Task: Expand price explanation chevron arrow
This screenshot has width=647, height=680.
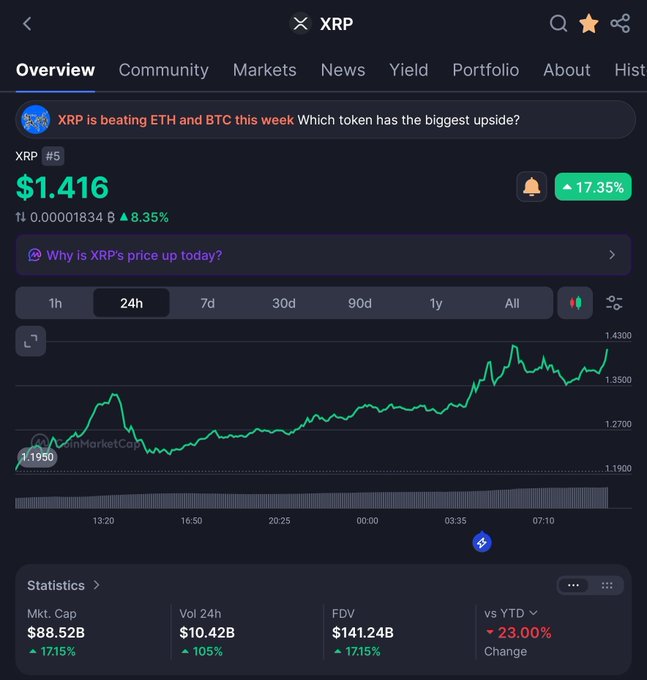Action: [612, 255]
